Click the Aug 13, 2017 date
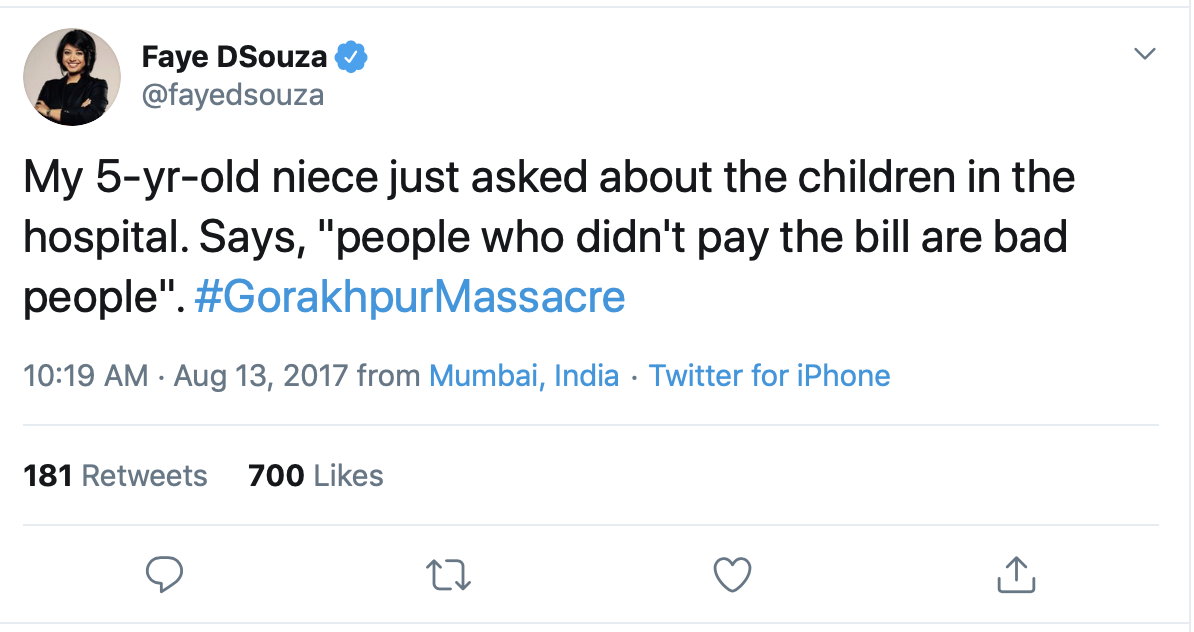This screenshot has width=1194, height=632. [x=260, y=376]
